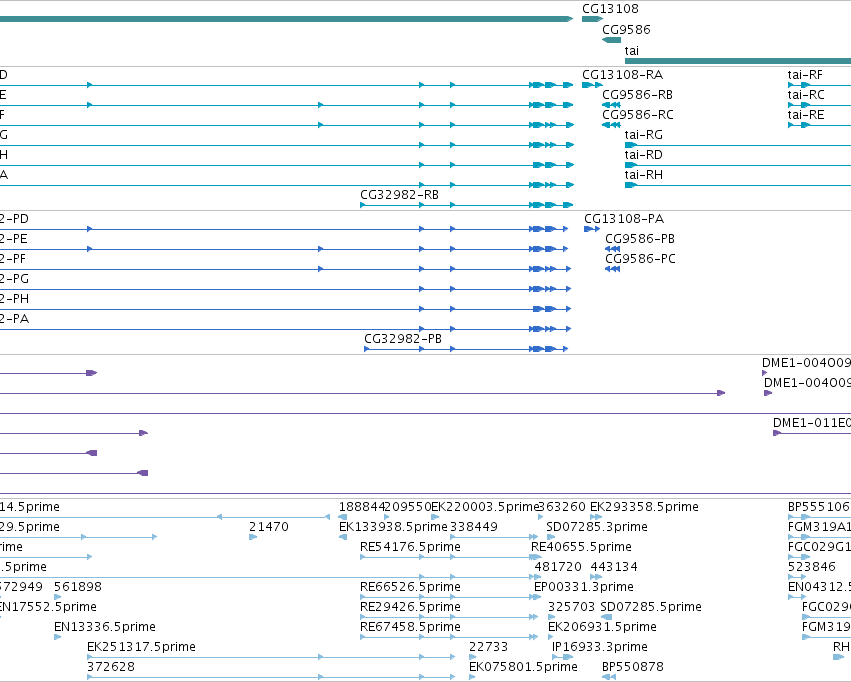The image size is (851, 682).
Task: Select EST SD07285.3prime
Action: pyautogui.click(x=597, y=527)
